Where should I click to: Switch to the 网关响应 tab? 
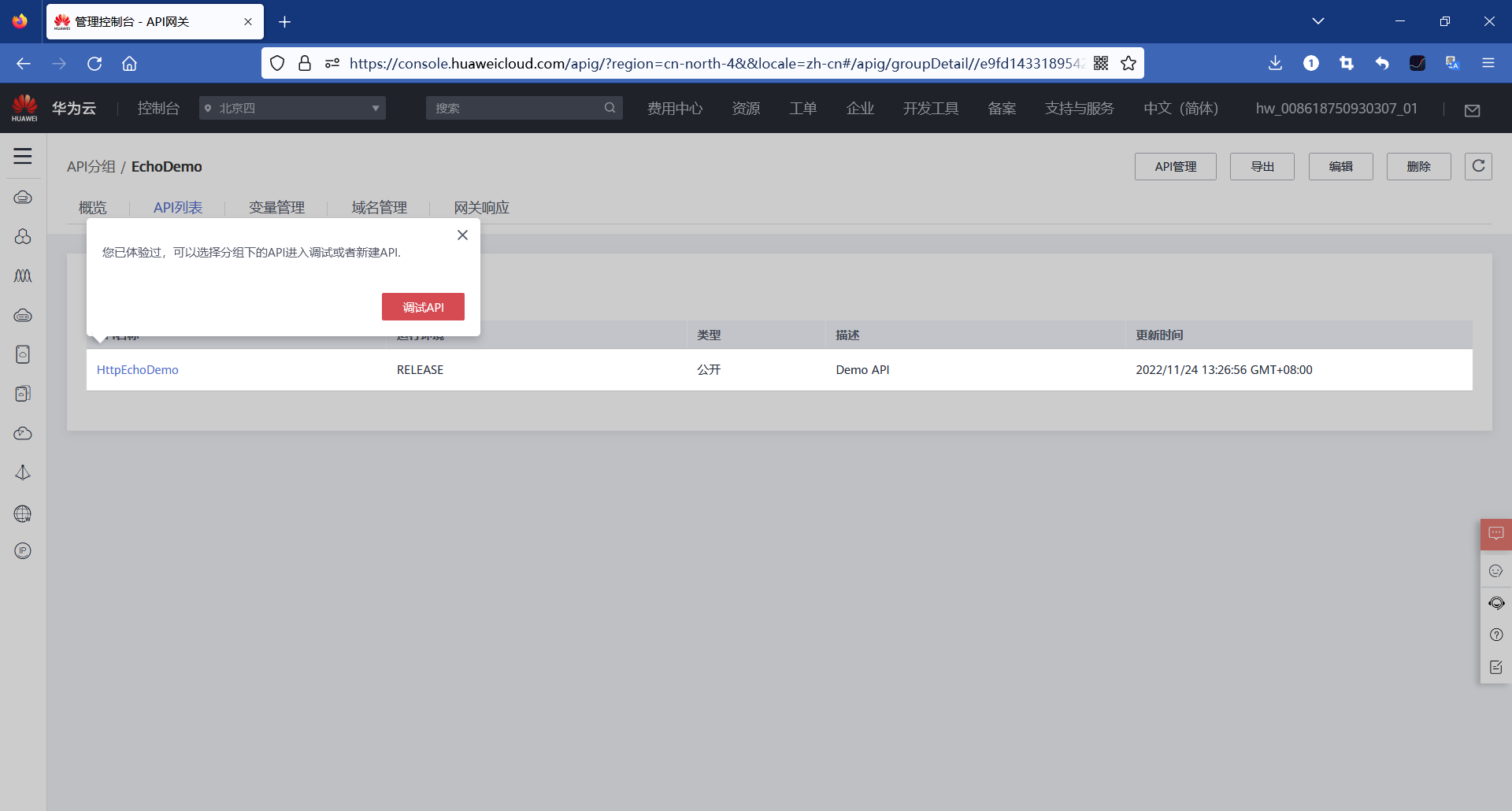[482, 207]
